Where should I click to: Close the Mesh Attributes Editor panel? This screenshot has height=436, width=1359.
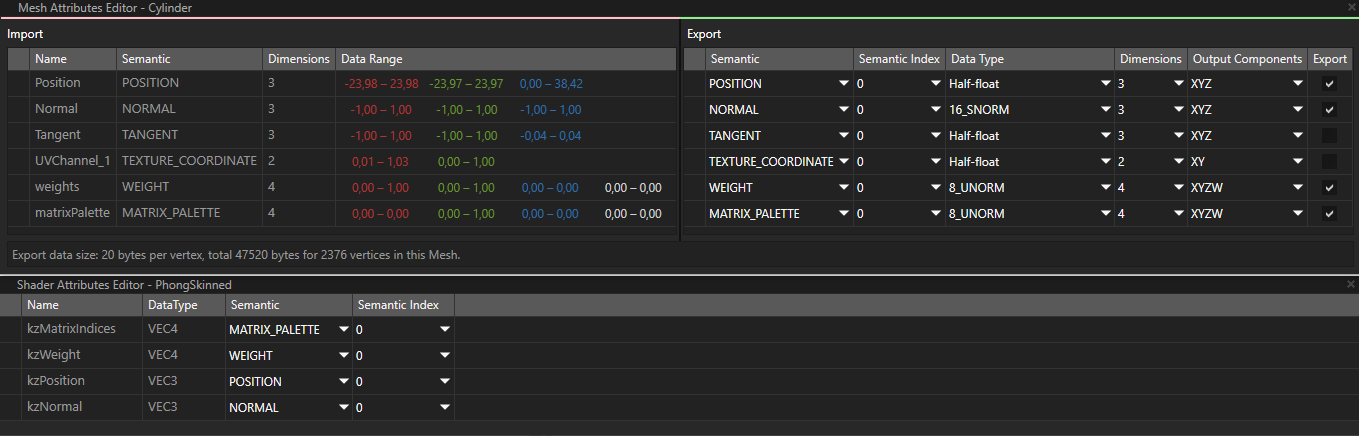tap(1351, 8)
